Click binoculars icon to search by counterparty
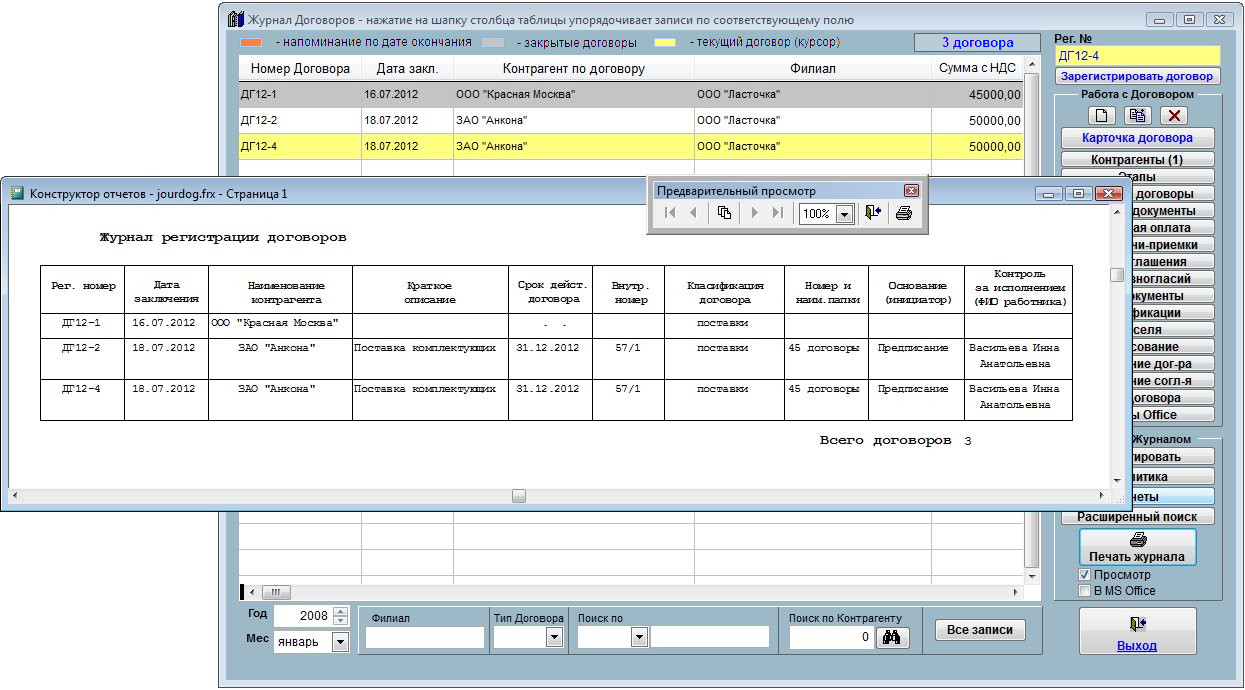Screen dimensions: 1245x690 pyautogui.click(x=892, y=637)
